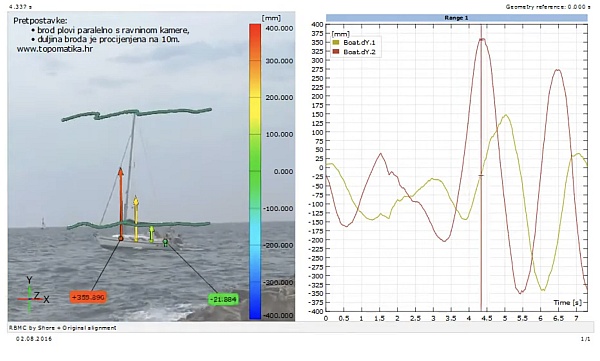Open the www.topomatika.hr link
Viewport: 600px width, 361px height.
(55, 49)
